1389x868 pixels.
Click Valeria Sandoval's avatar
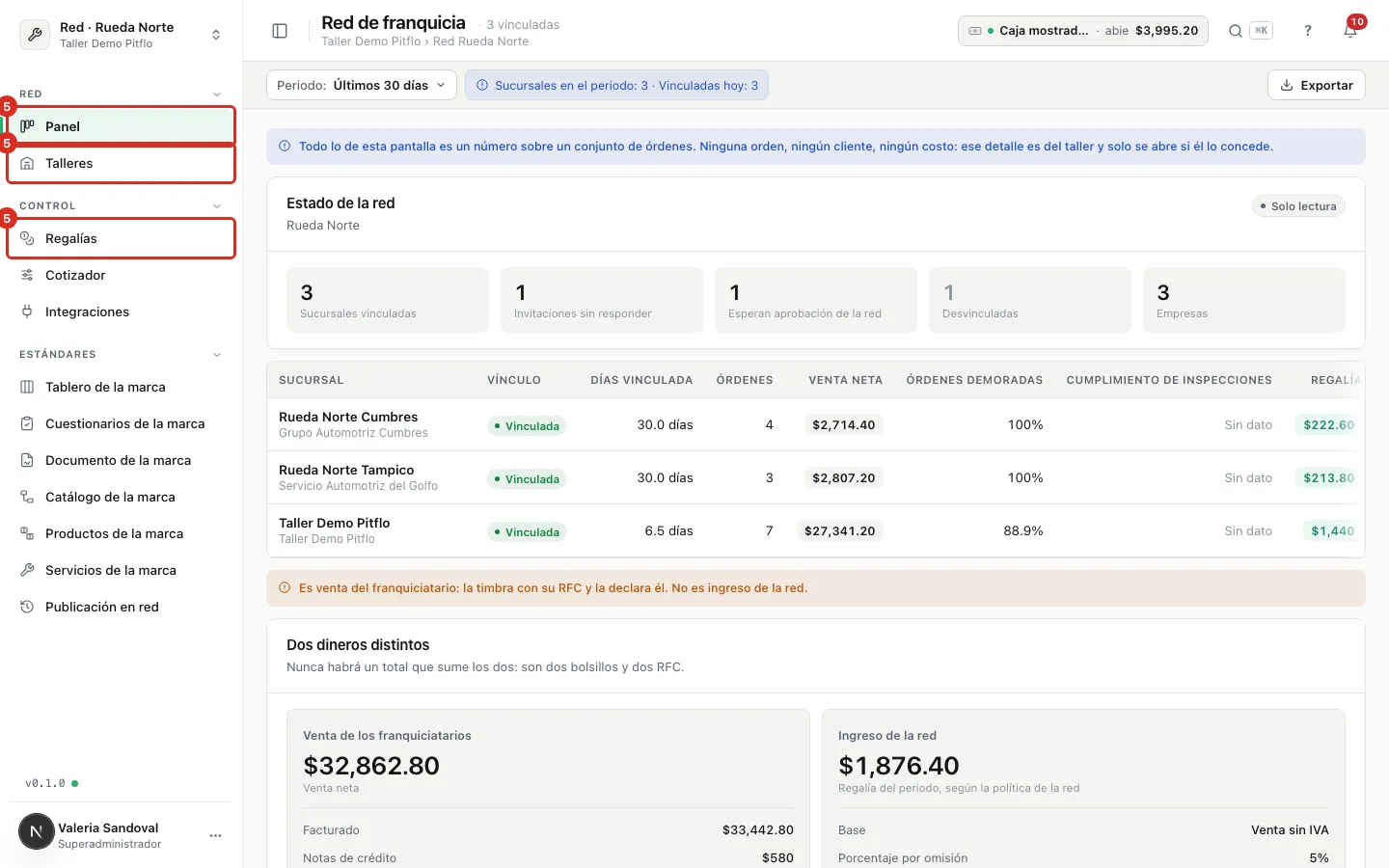point(37,831)
